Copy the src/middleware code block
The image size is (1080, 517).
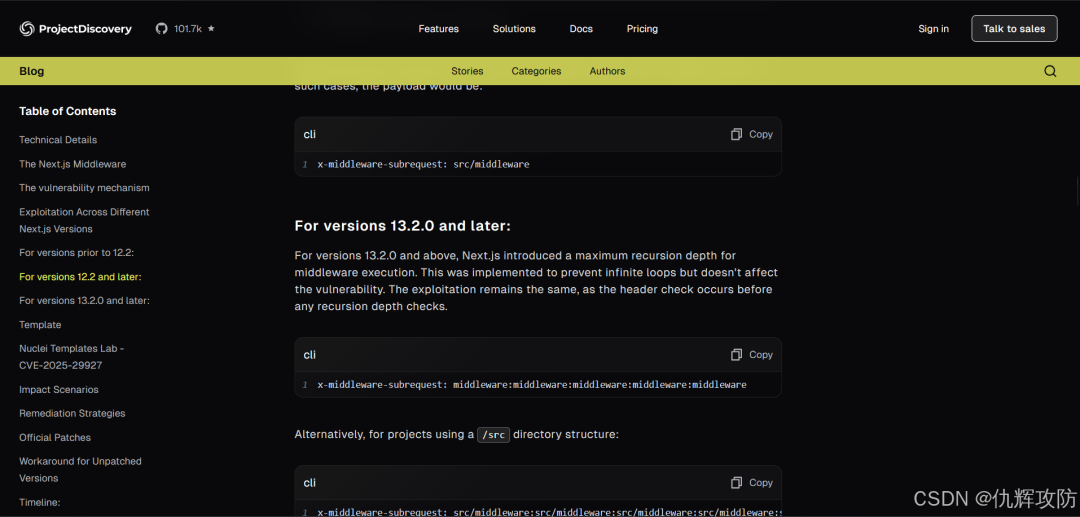coord(752,134)
